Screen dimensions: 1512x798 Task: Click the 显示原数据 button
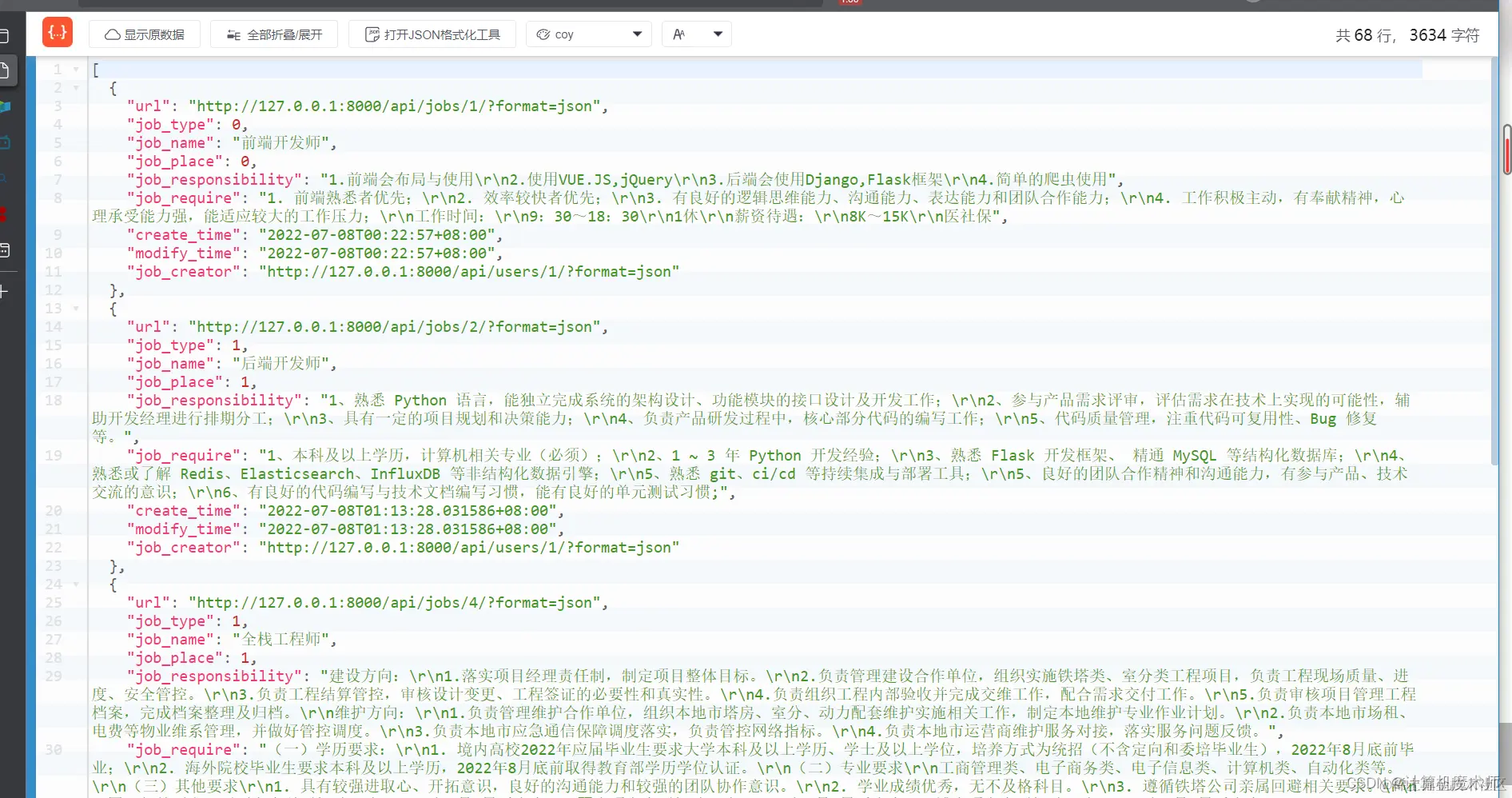point(145,34)
